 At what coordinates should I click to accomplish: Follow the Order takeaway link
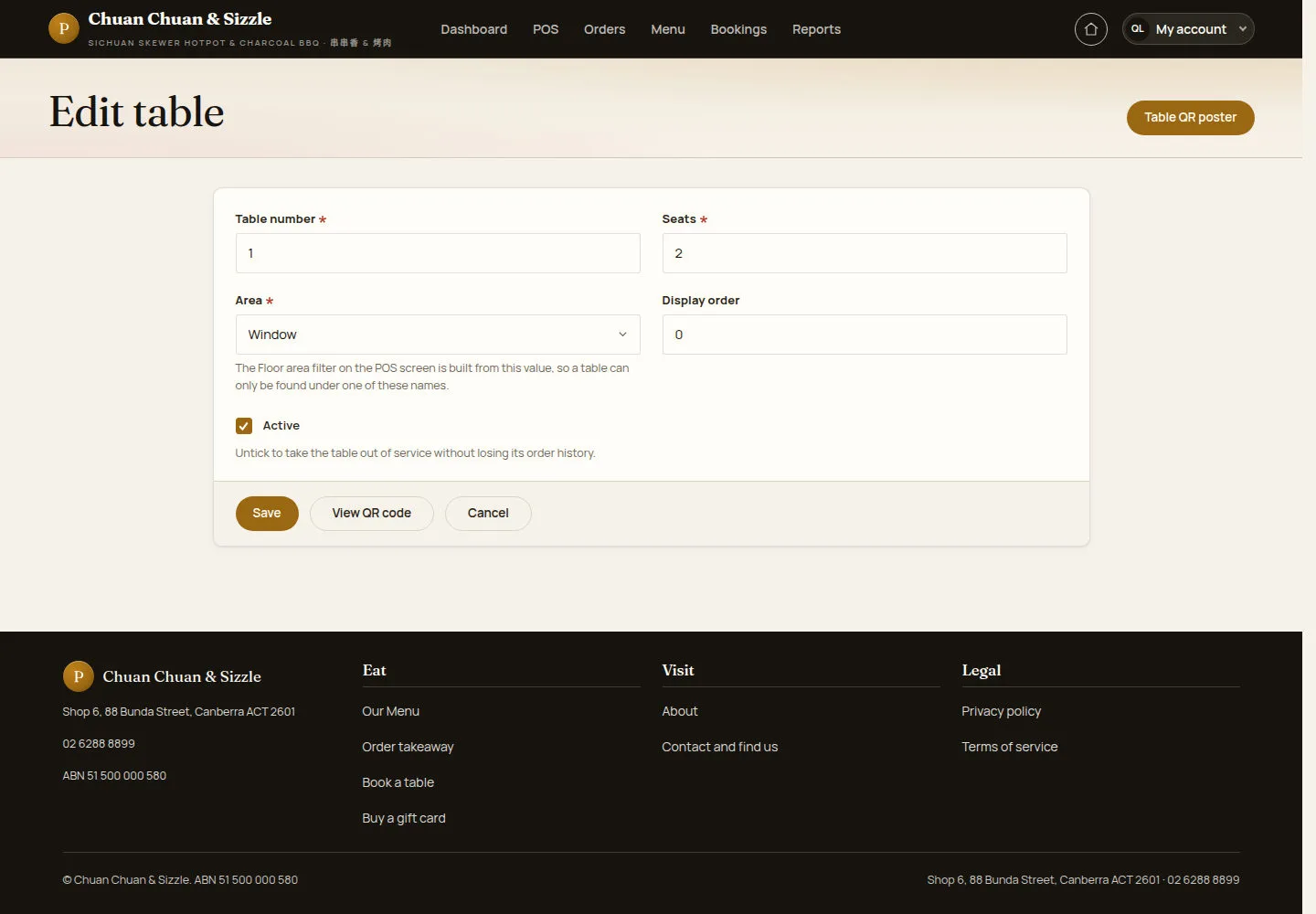[408, 747]
